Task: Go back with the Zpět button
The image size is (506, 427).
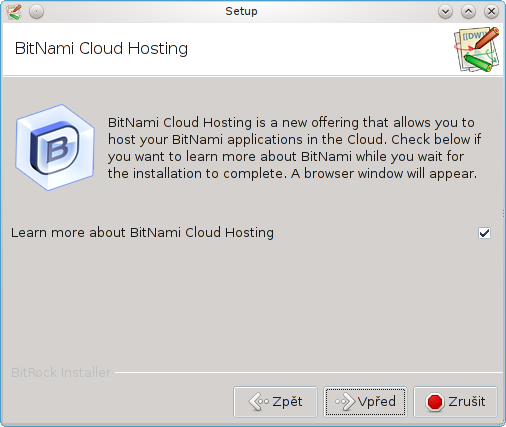Action: tap(275, 402)
